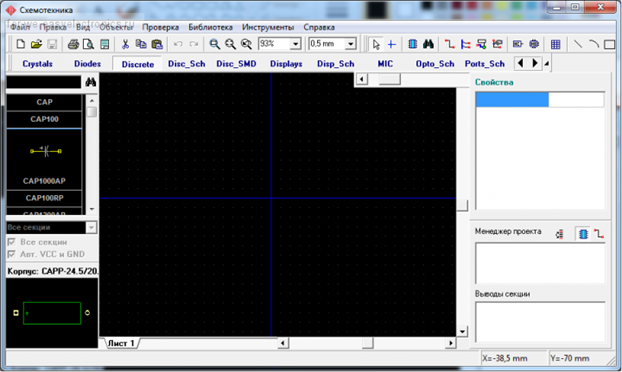Click the component search input field
622x372 pixels.
44,82
